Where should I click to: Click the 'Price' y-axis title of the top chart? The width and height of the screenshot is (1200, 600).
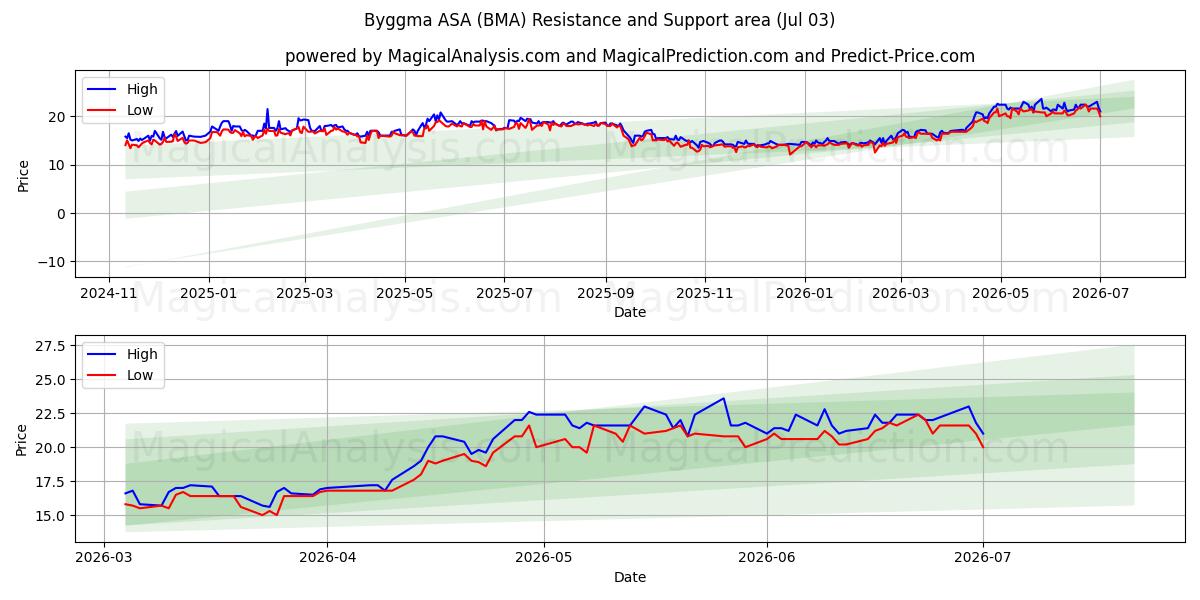click(x=24, y=174)
